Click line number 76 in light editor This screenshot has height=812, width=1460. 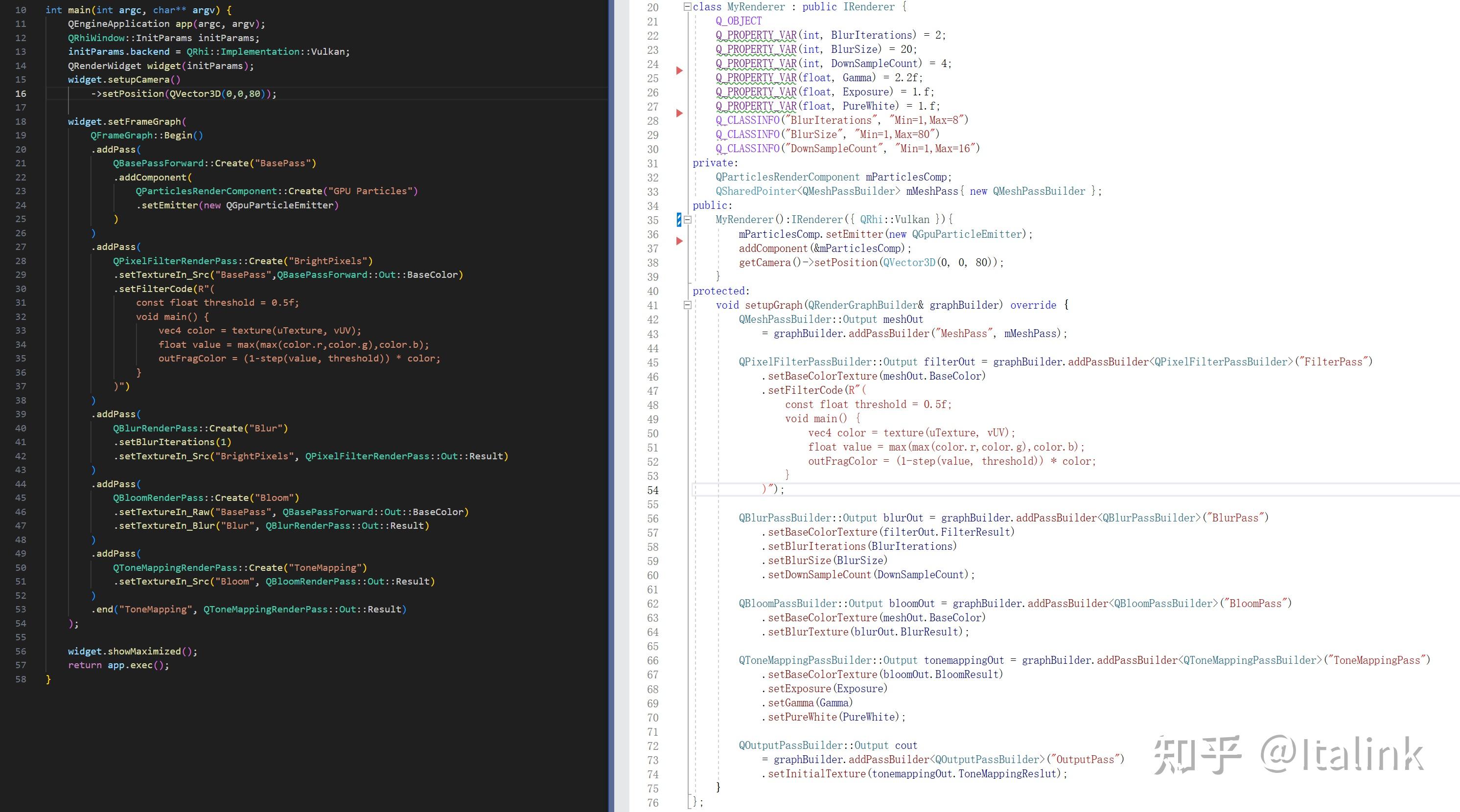pos(653,803)
